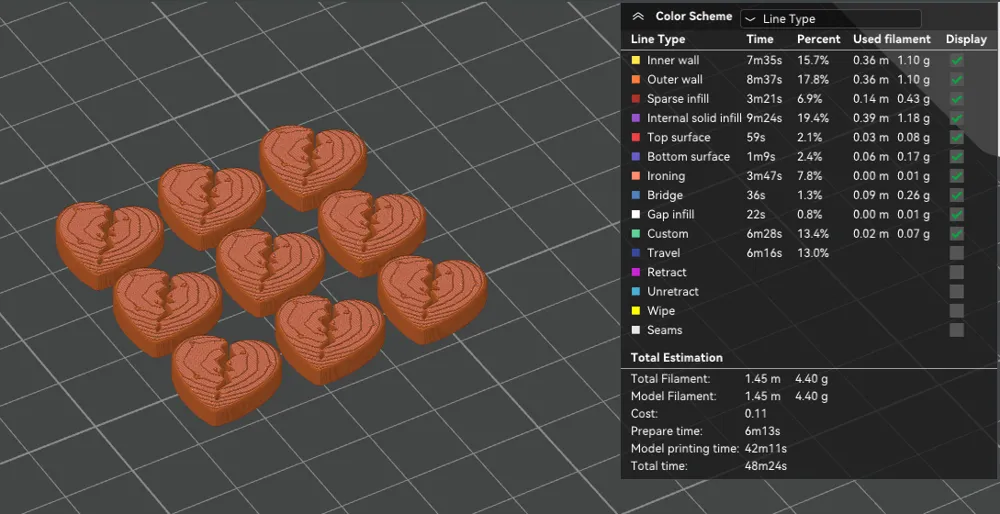
Task: Uncheck Inner wall display checkbox
Action: pos(956,61)
